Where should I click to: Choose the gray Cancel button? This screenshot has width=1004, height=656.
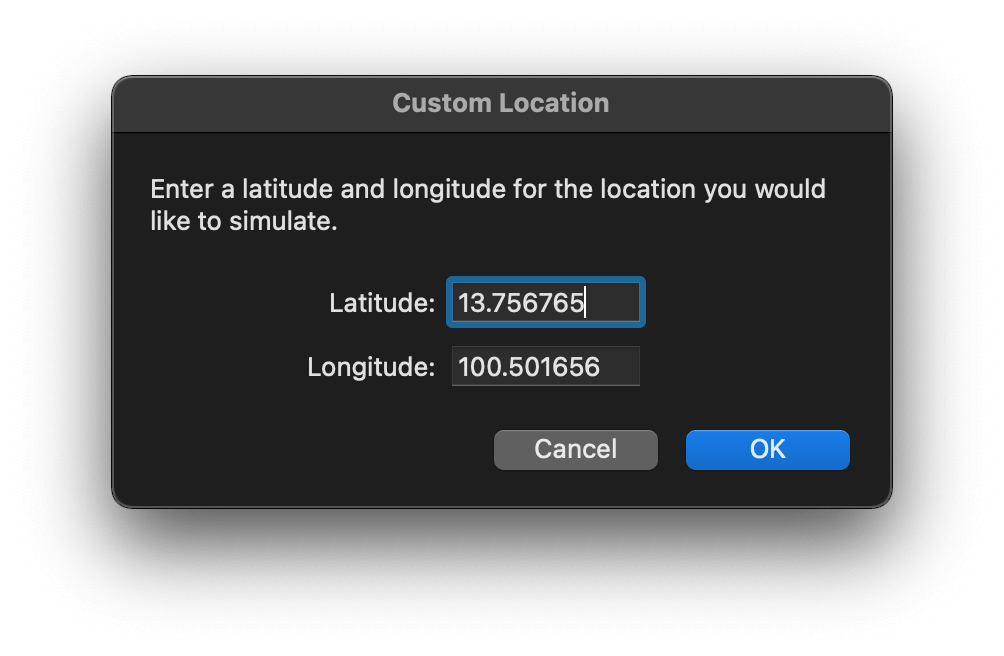pyautogui.click(x=576, y=449)
